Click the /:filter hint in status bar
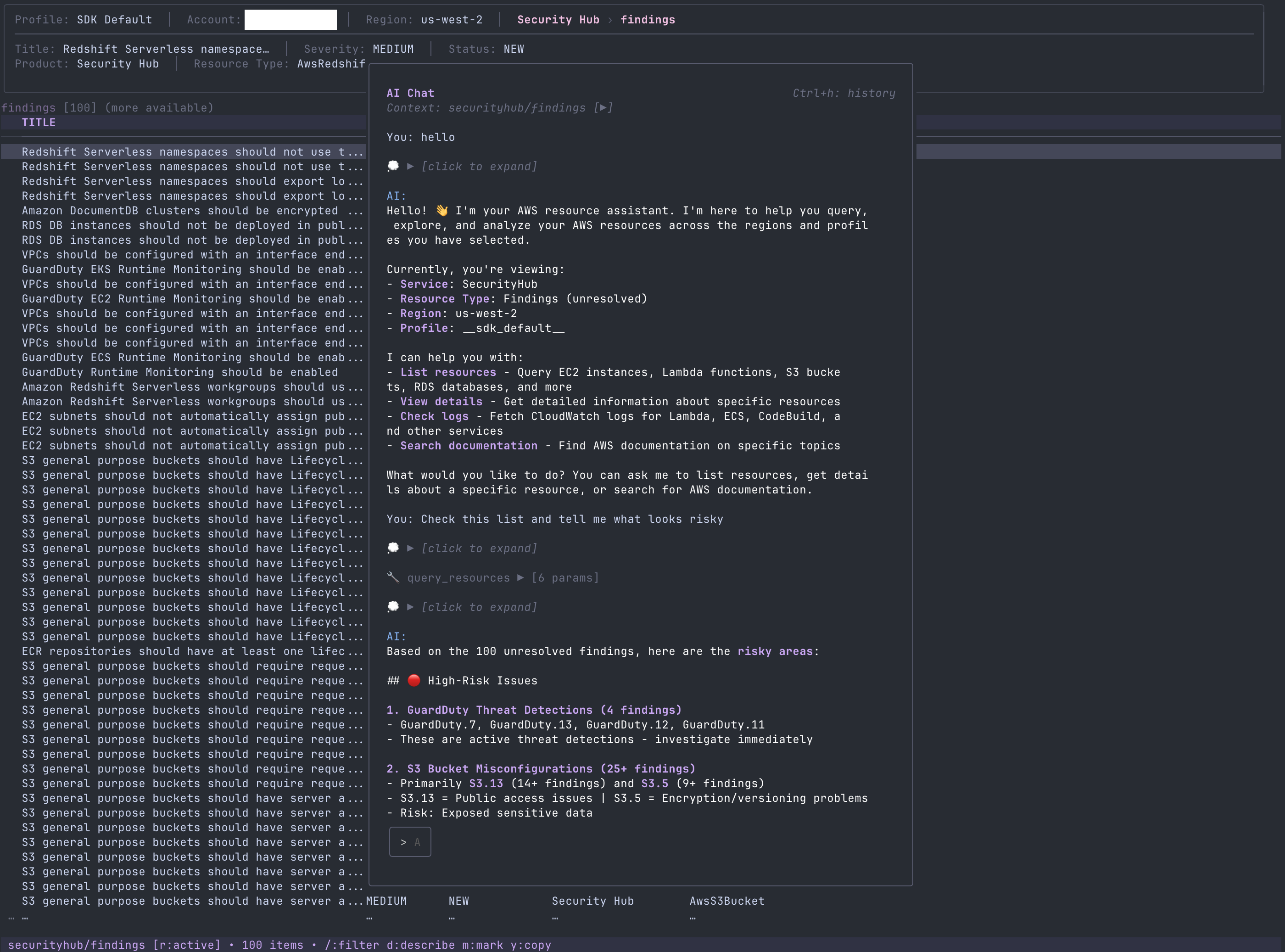The image size is (1285, 952). click(x=352, y=945)
